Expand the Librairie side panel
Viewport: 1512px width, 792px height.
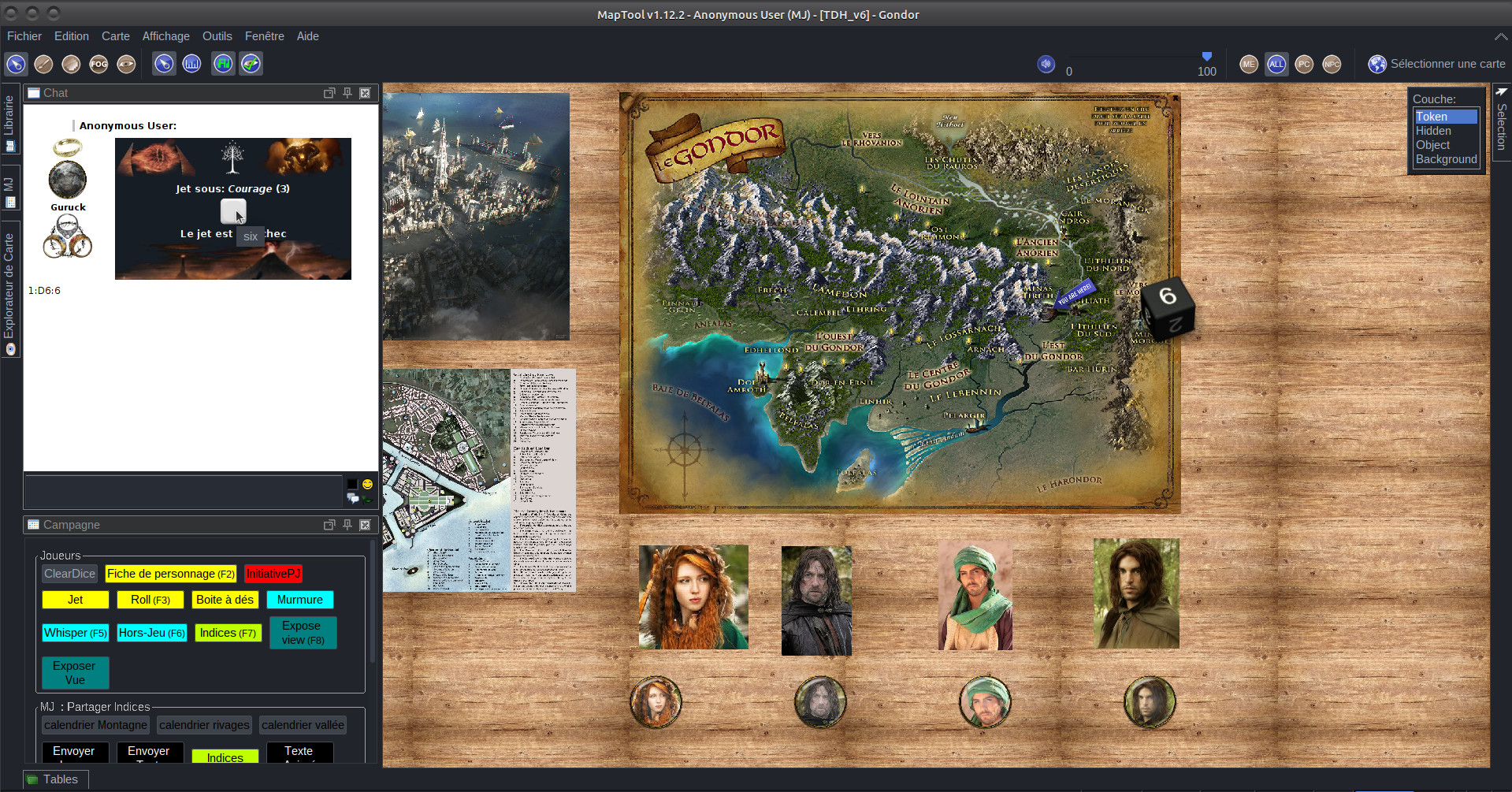click(10, 122)
